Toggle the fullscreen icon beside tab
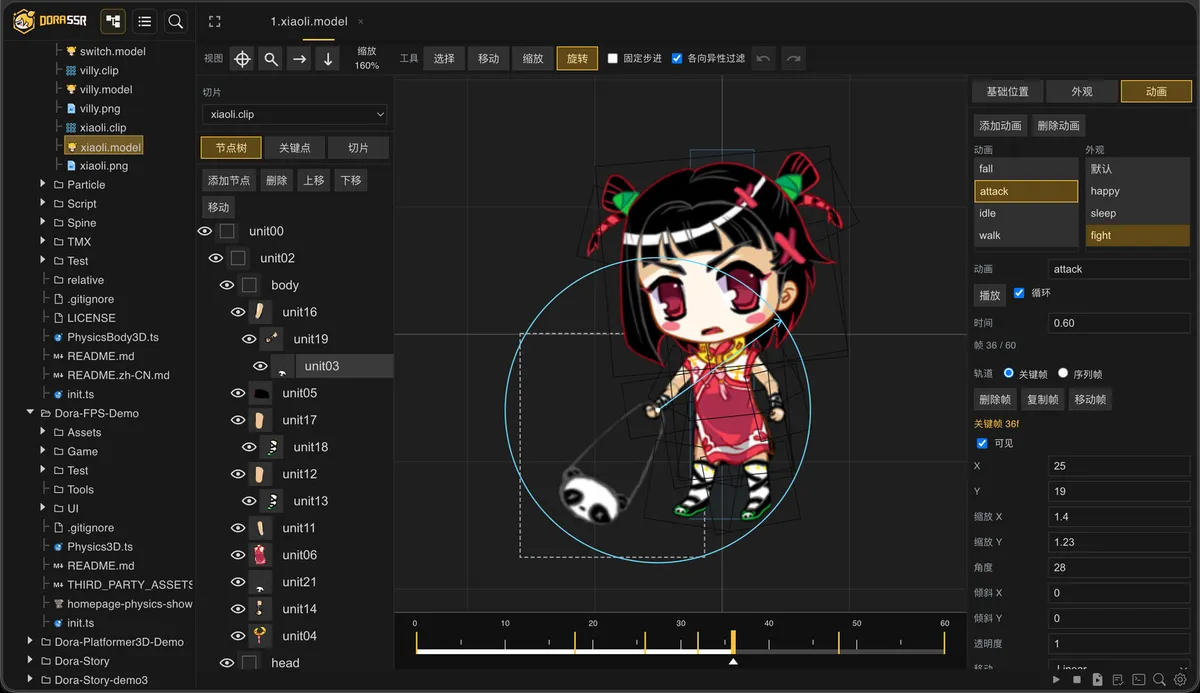1200x693 pixels. [x=214, y=21]
